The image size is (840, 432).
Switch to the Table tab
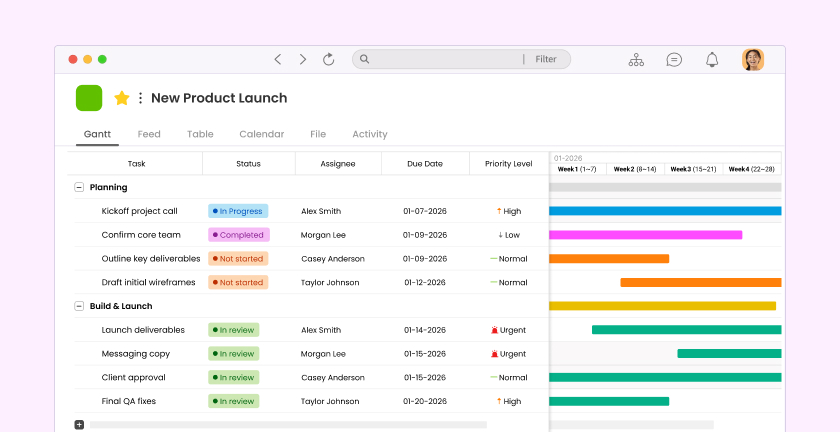[200, 134]
